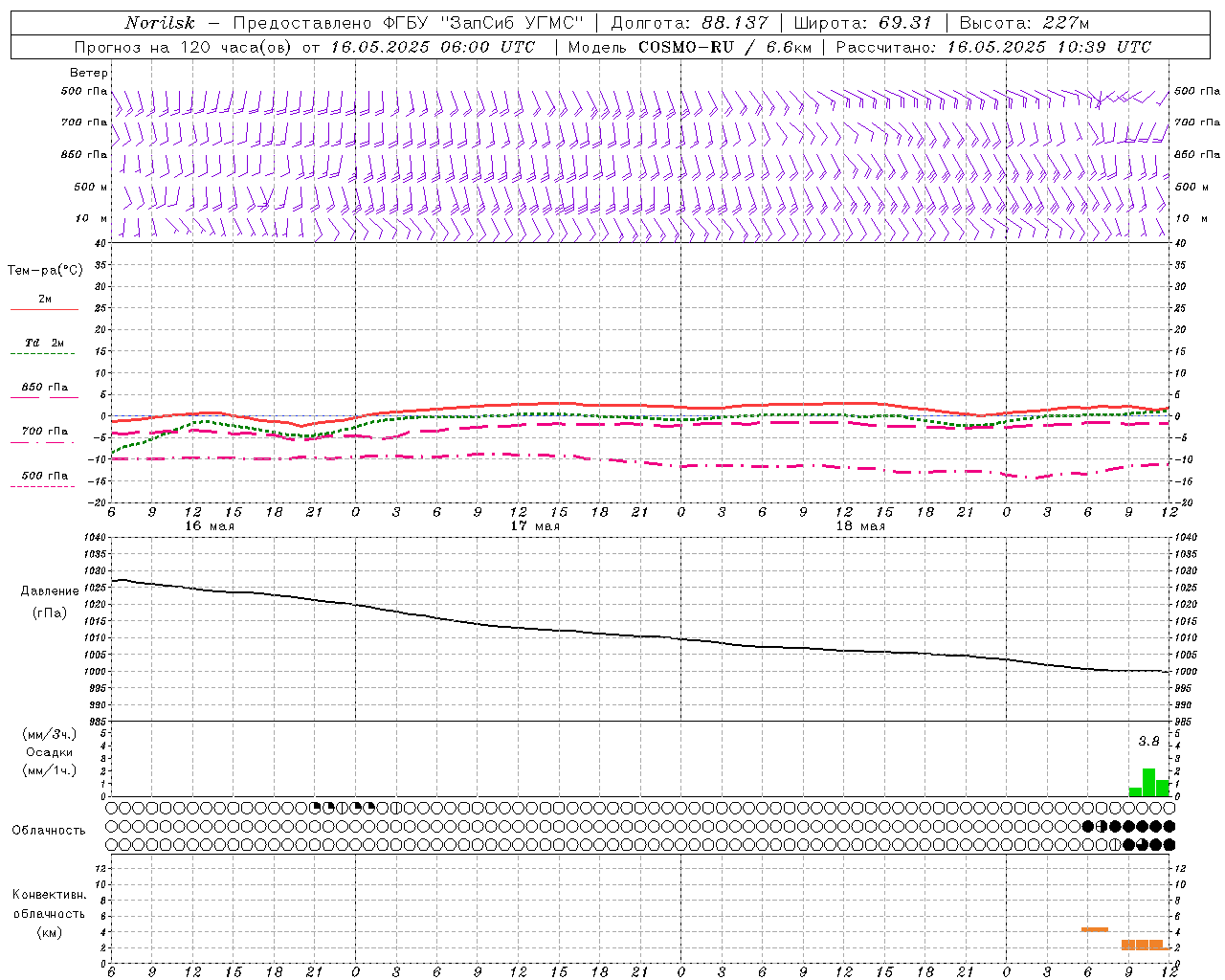Image resolution: width=1225 pixels, height=980 pixels.
Task: Click the '(гПа)' pressure units label
Action: coord(50,612)
